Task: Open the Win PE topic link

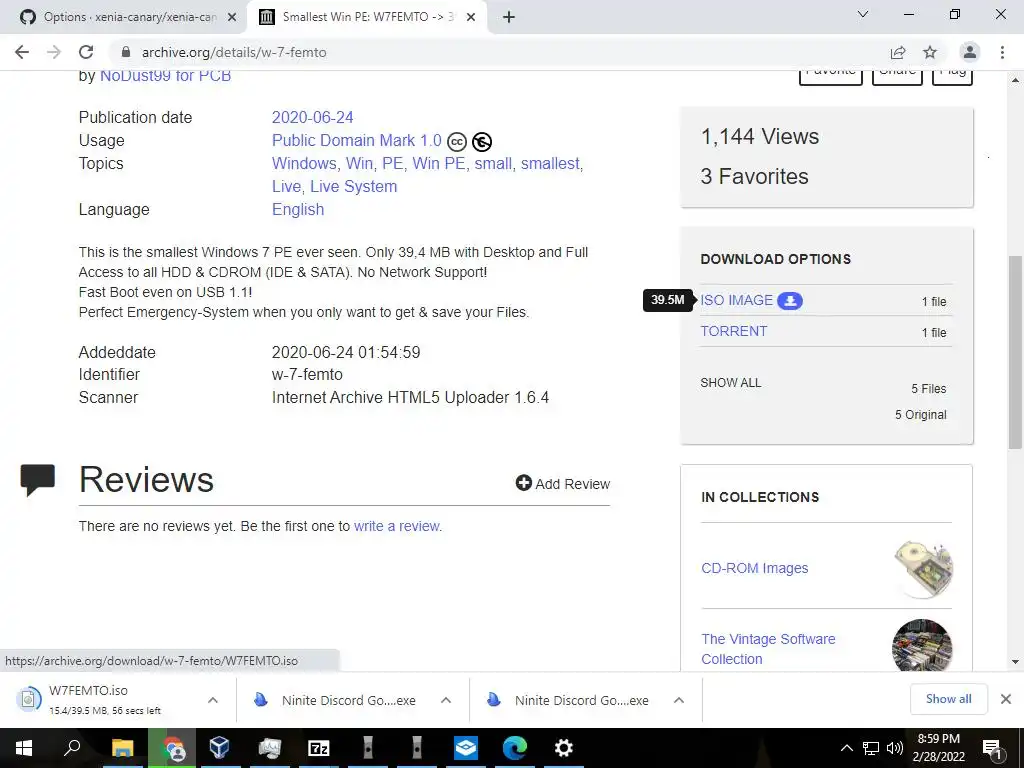Action: pos(439,163)
